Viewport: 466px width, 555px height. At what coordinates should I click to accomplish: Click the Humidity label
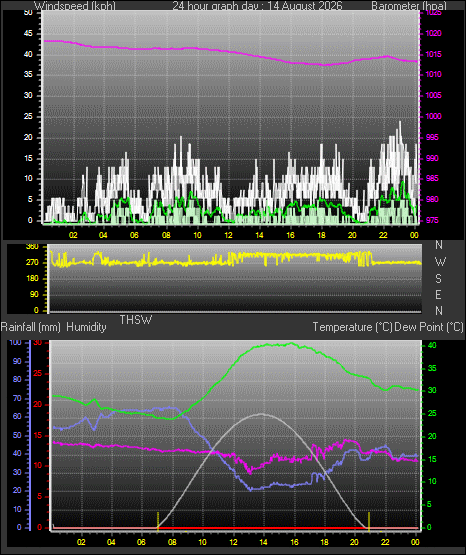click(x=86, y=327)
